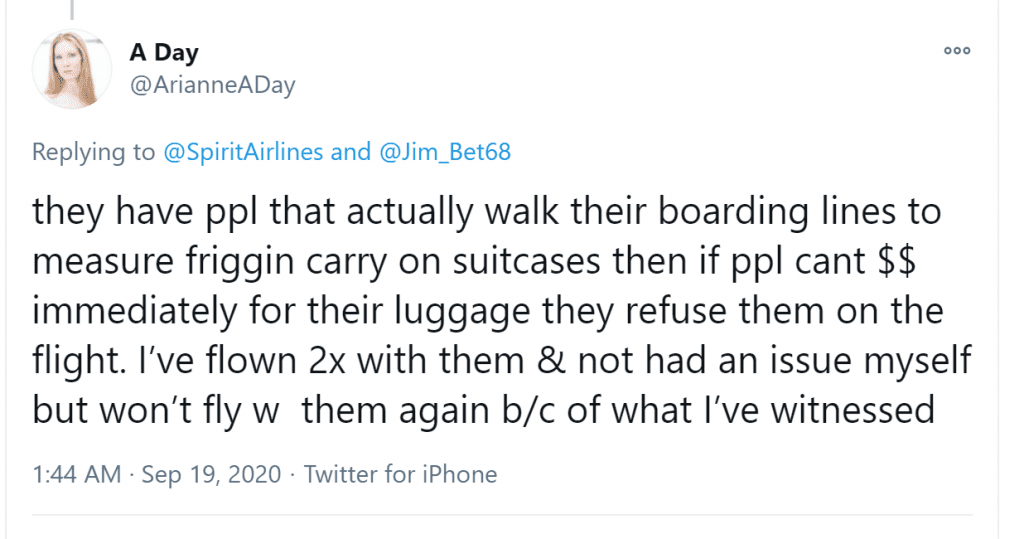Open the tweet's more options ellipsis menu
This screenshot has height=539, width=1024.
pyautogui.click(x=957, y=50)
